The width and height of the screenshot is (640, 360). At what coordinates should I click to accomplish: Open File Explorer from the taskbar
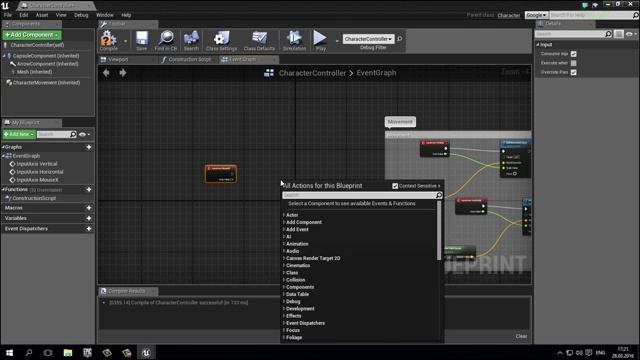(68, 353)
